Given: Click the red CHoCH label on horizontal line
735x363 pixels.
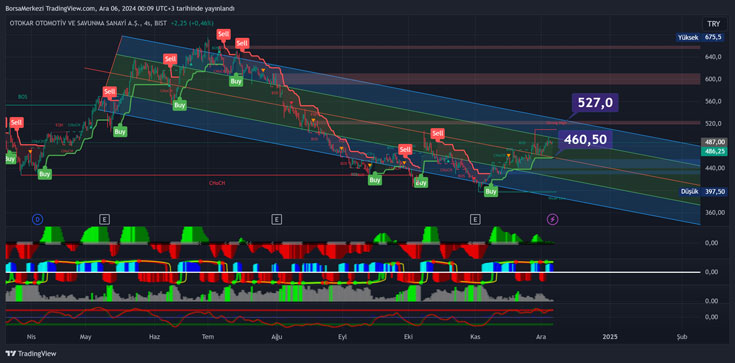Looking at the screenshot, I should click(217, 183).
